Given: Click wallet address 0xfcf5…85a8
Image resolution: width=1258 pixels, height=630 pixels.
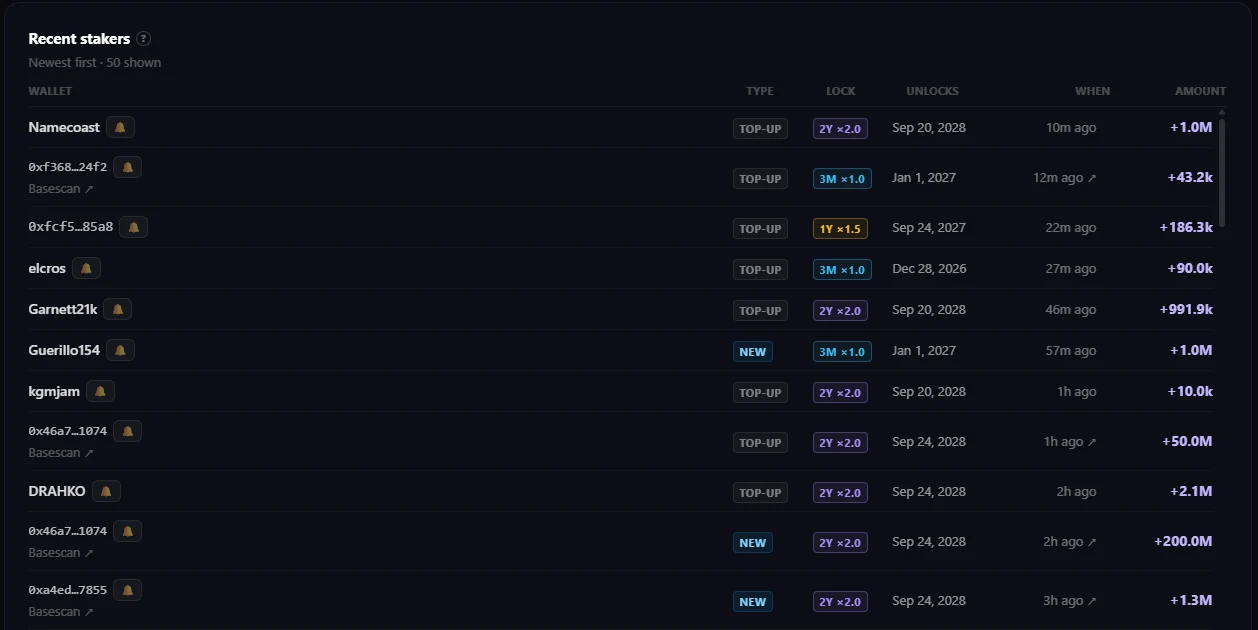Looking at the screenshot, I should pos(71,227).
